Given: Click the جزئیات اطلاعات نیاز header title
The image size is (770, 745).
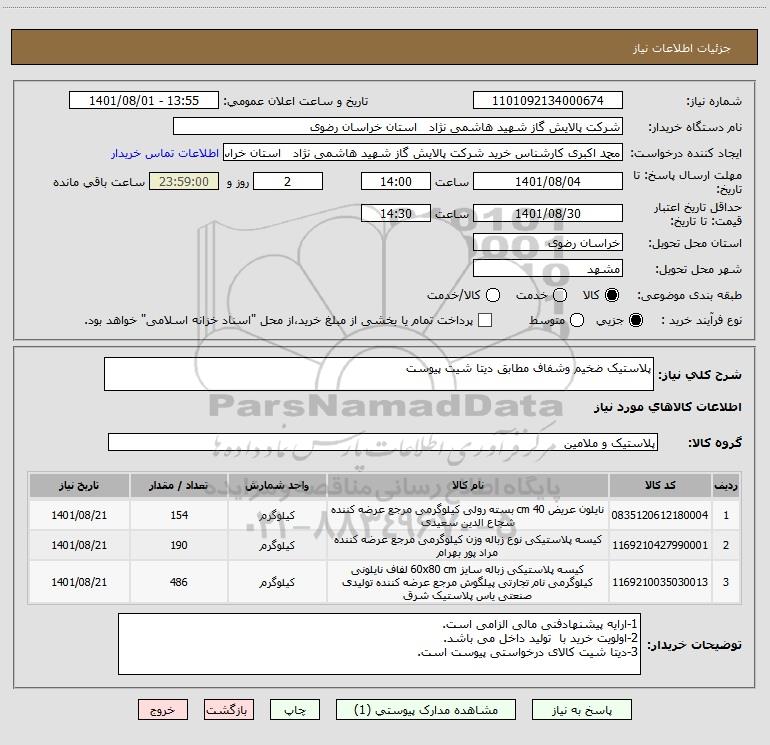Looking at the screenshot, I should 682,48.
